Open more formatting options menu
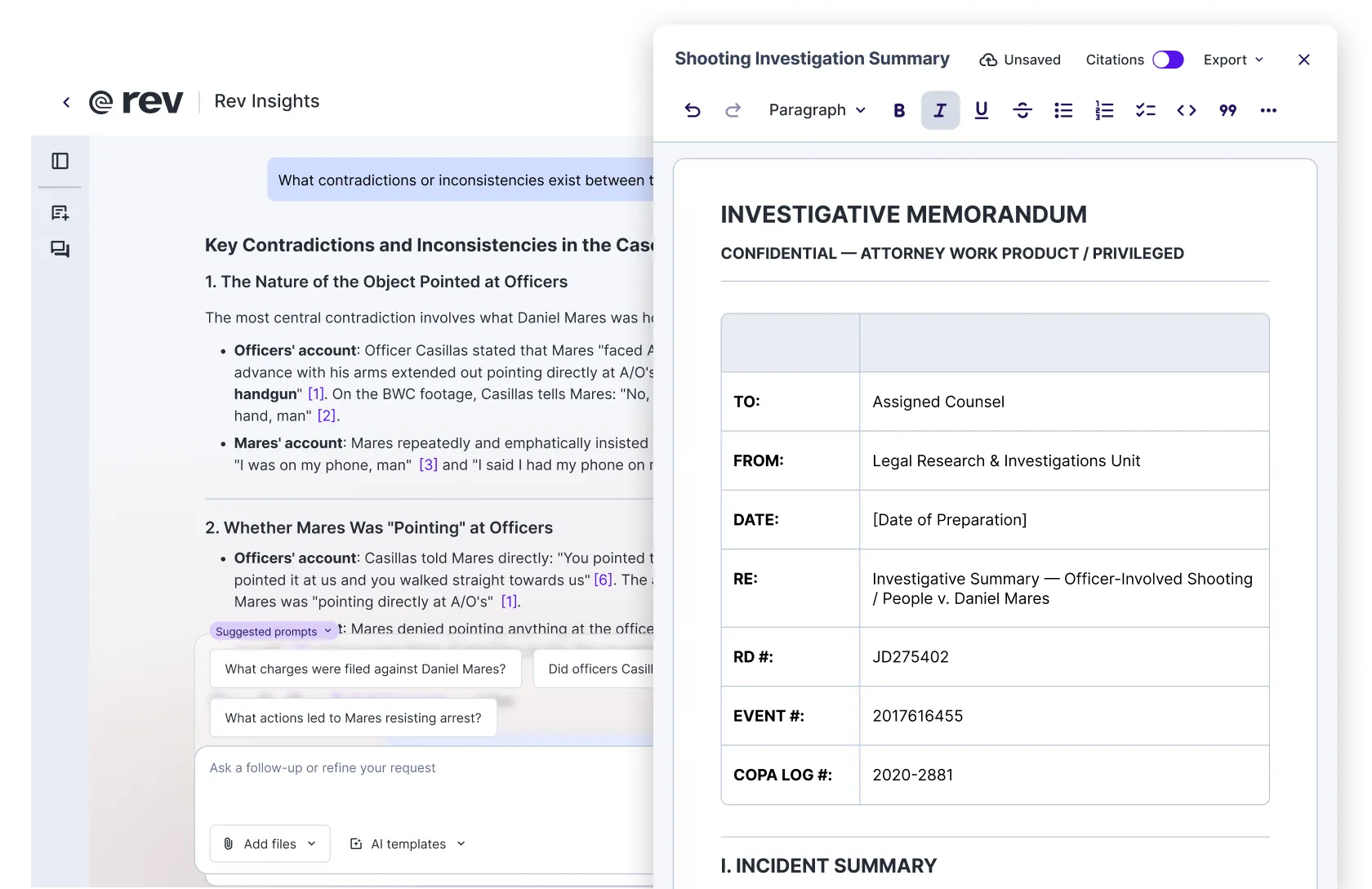The height and width of the screenshot is (889, 1372). (1268, 110)
